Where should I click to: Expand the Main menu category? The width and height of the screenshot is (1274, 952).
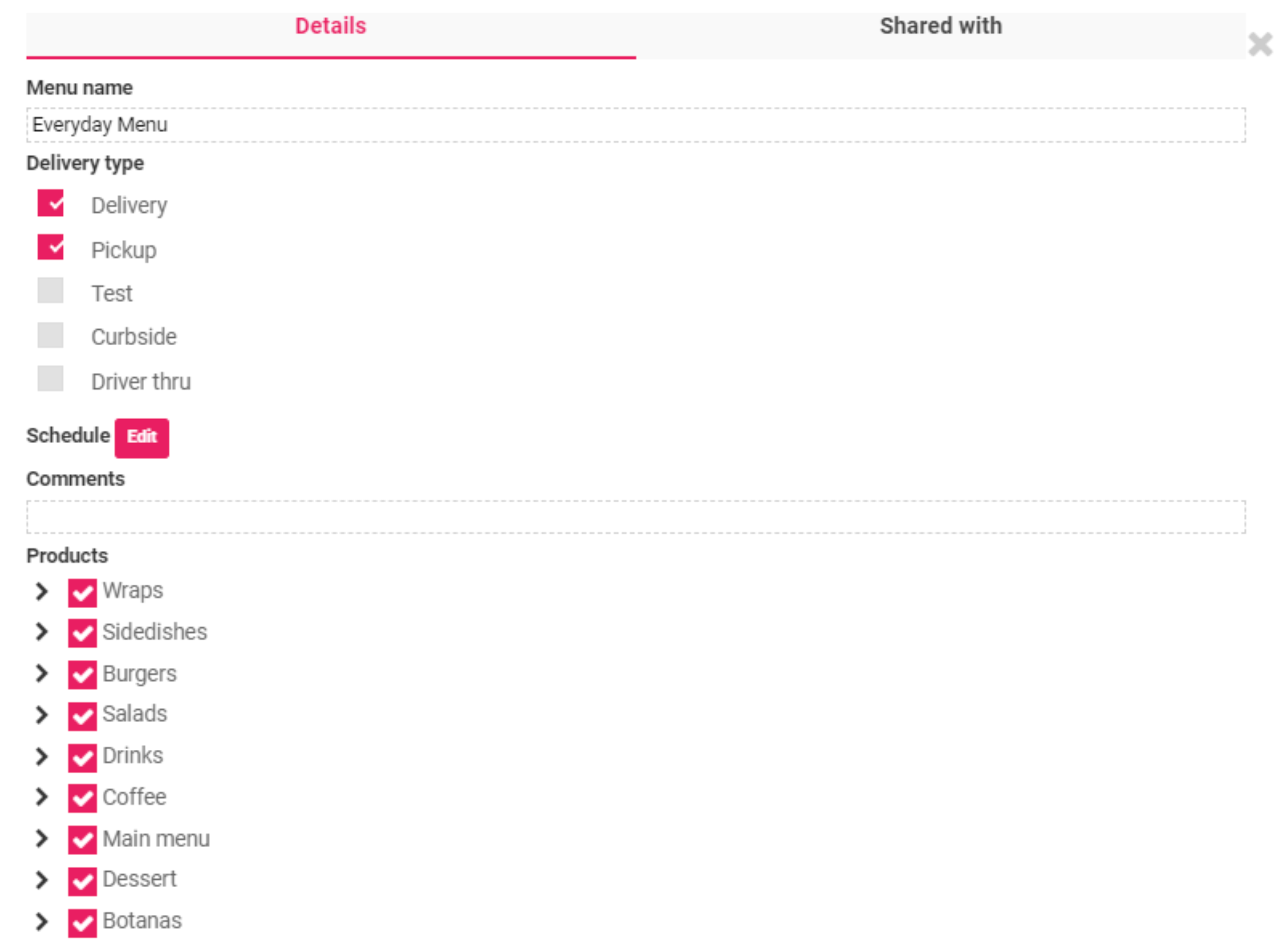(42, 839)
